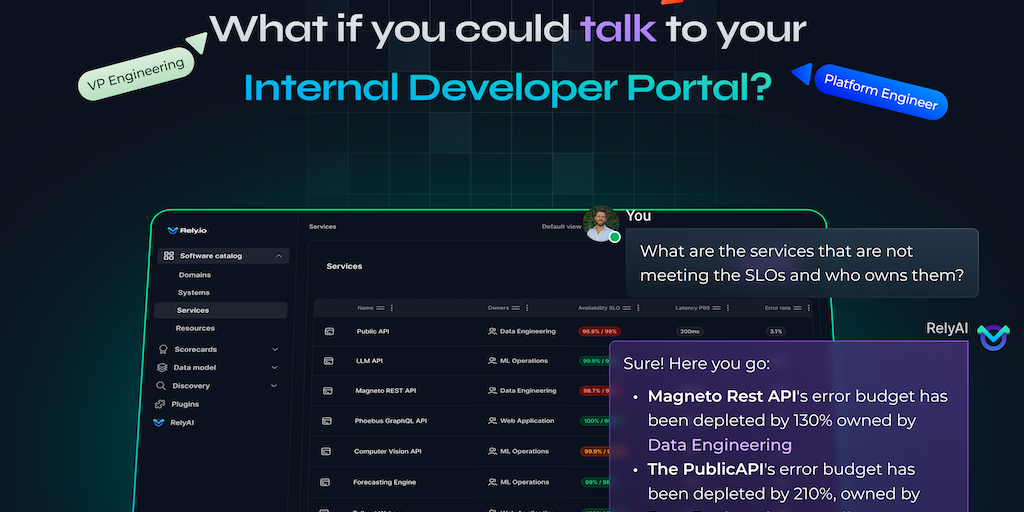
Task: Click the Latency P99 filter lines icon
Action: [716, 308]
